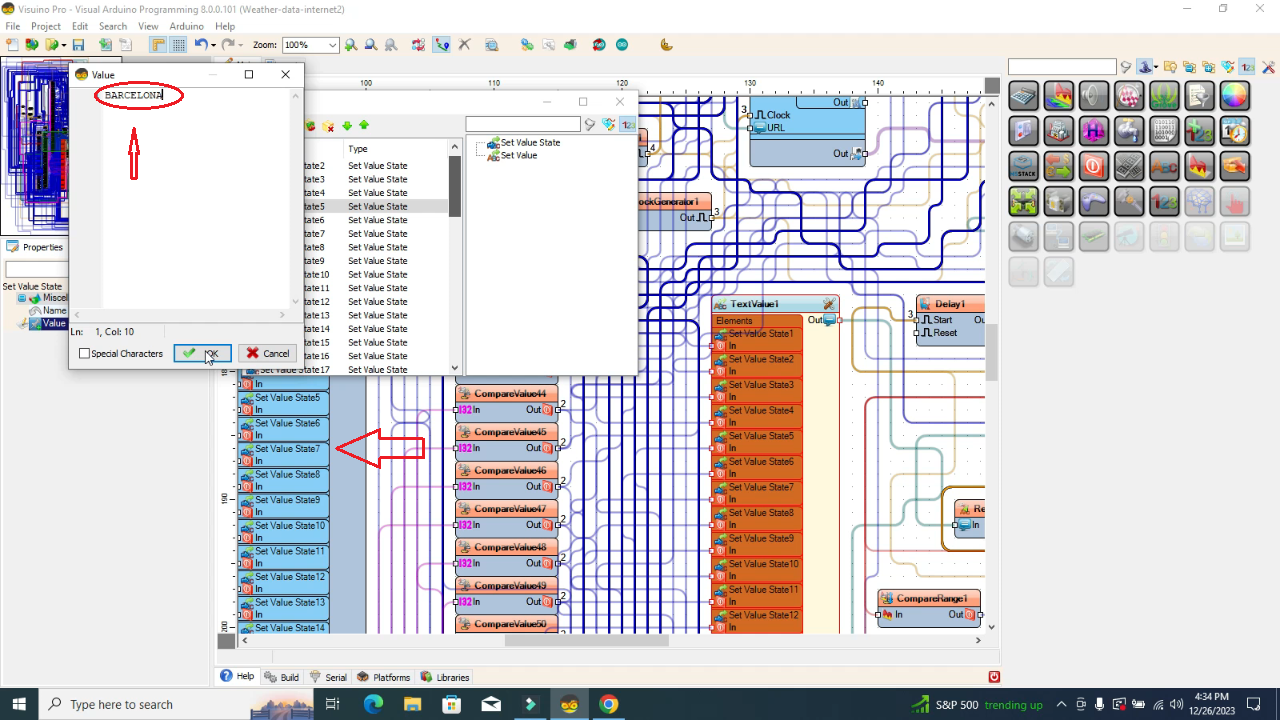Open the wizard hat dropdown arrow
The image size is (1280, 720).
(1155, 67)
